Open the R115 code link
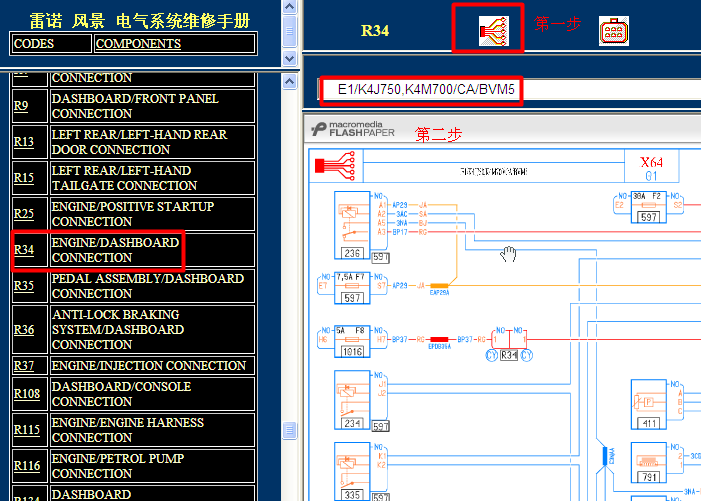Screen dimensions: 701x501 (27, 430)
